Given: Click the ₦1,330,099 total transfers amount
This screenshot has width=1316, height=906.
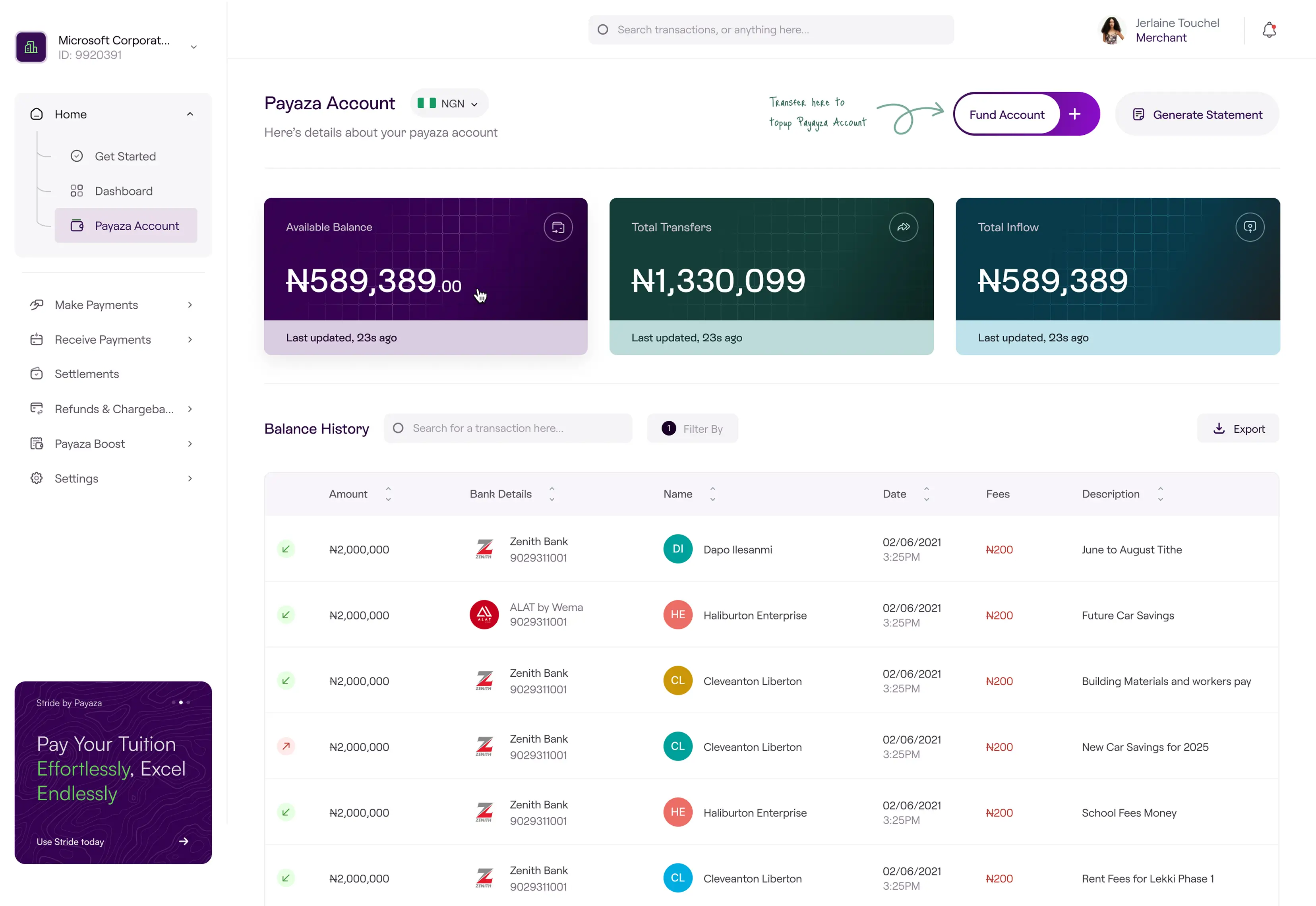Looking at the screenshot, I should (x=718, y=281).
